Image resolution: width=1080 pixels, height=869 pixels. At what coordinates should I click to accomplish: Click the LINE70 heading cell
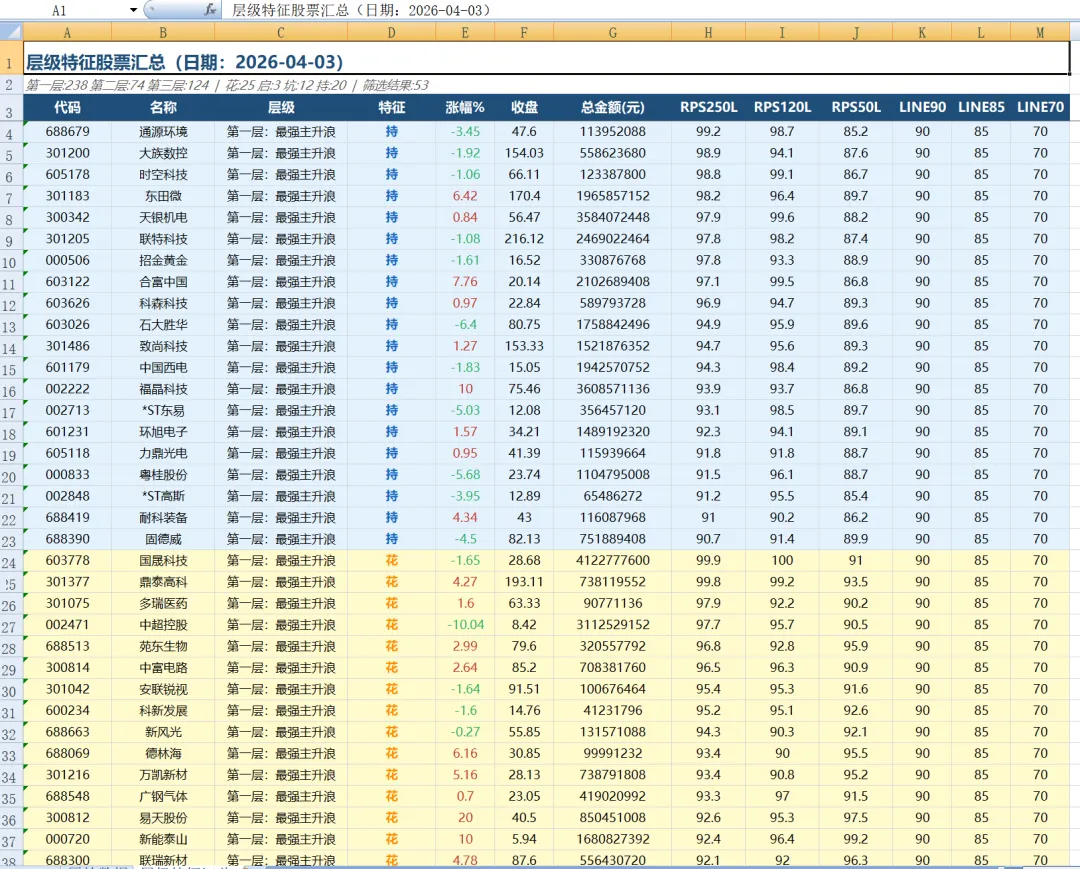[x=1040, y=107]
